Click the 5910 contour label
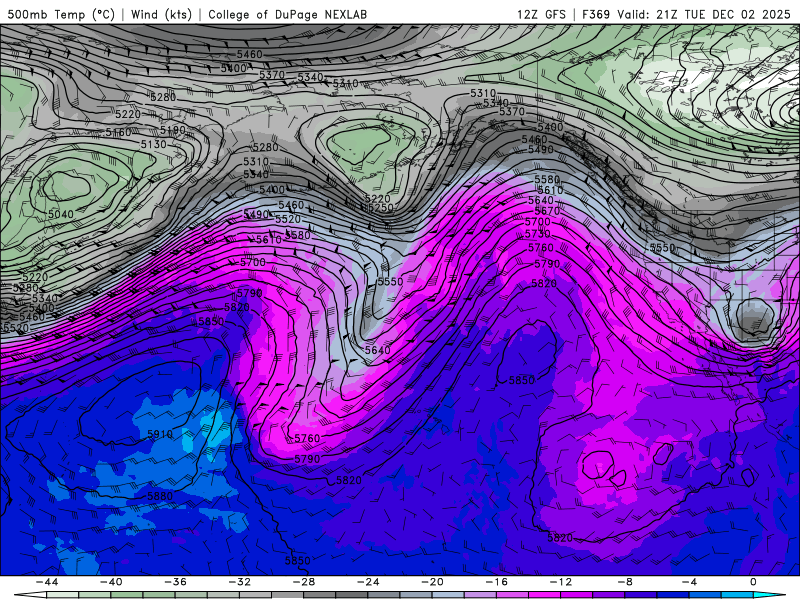This screenshot has height=600, width=800. pyautogui.click(x=160, y=434)
